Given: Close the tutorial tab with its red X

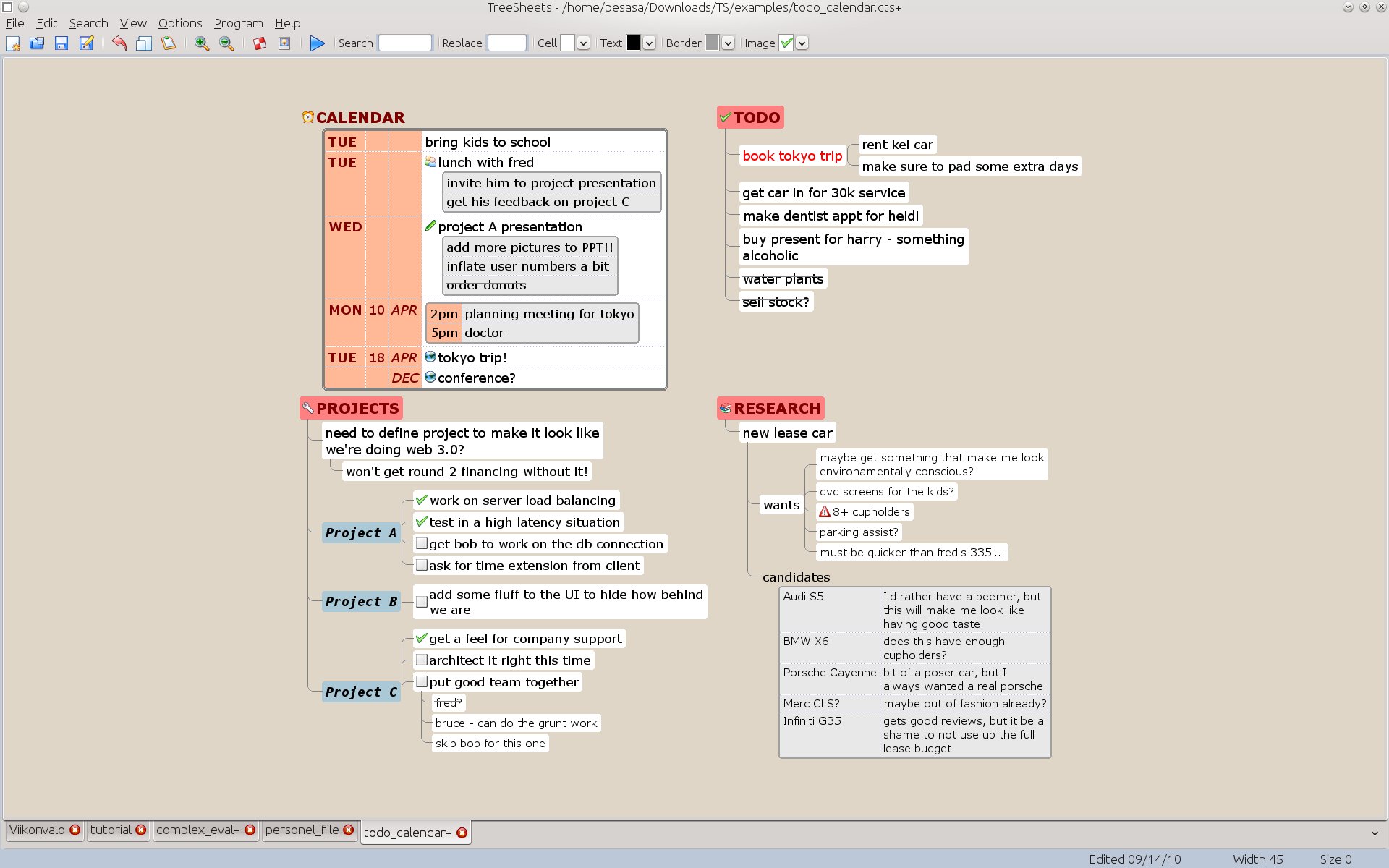Looking at the screenshot, I should (x=140, y=830).
